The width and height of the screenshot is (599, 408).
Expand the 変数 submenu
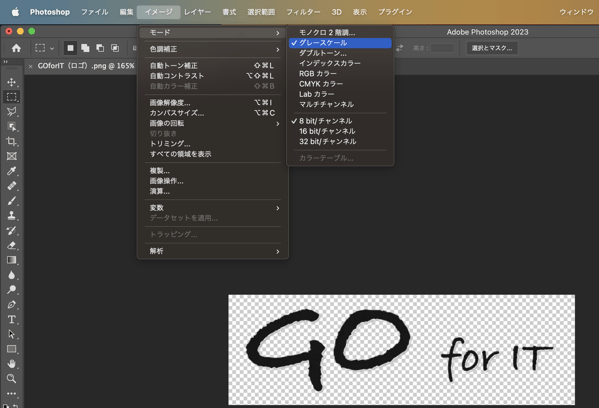tap(213, 208)
